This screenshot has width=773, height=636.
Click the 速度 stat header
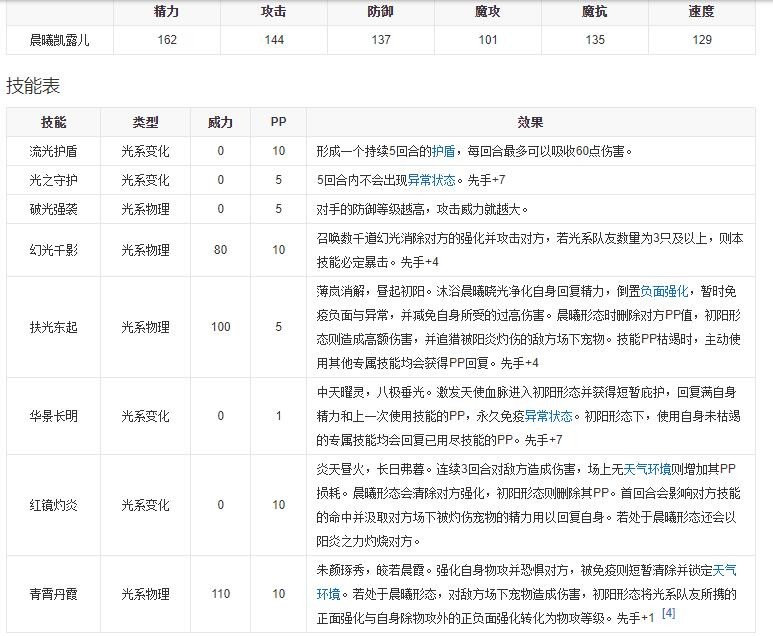click(x=701, y=12)
